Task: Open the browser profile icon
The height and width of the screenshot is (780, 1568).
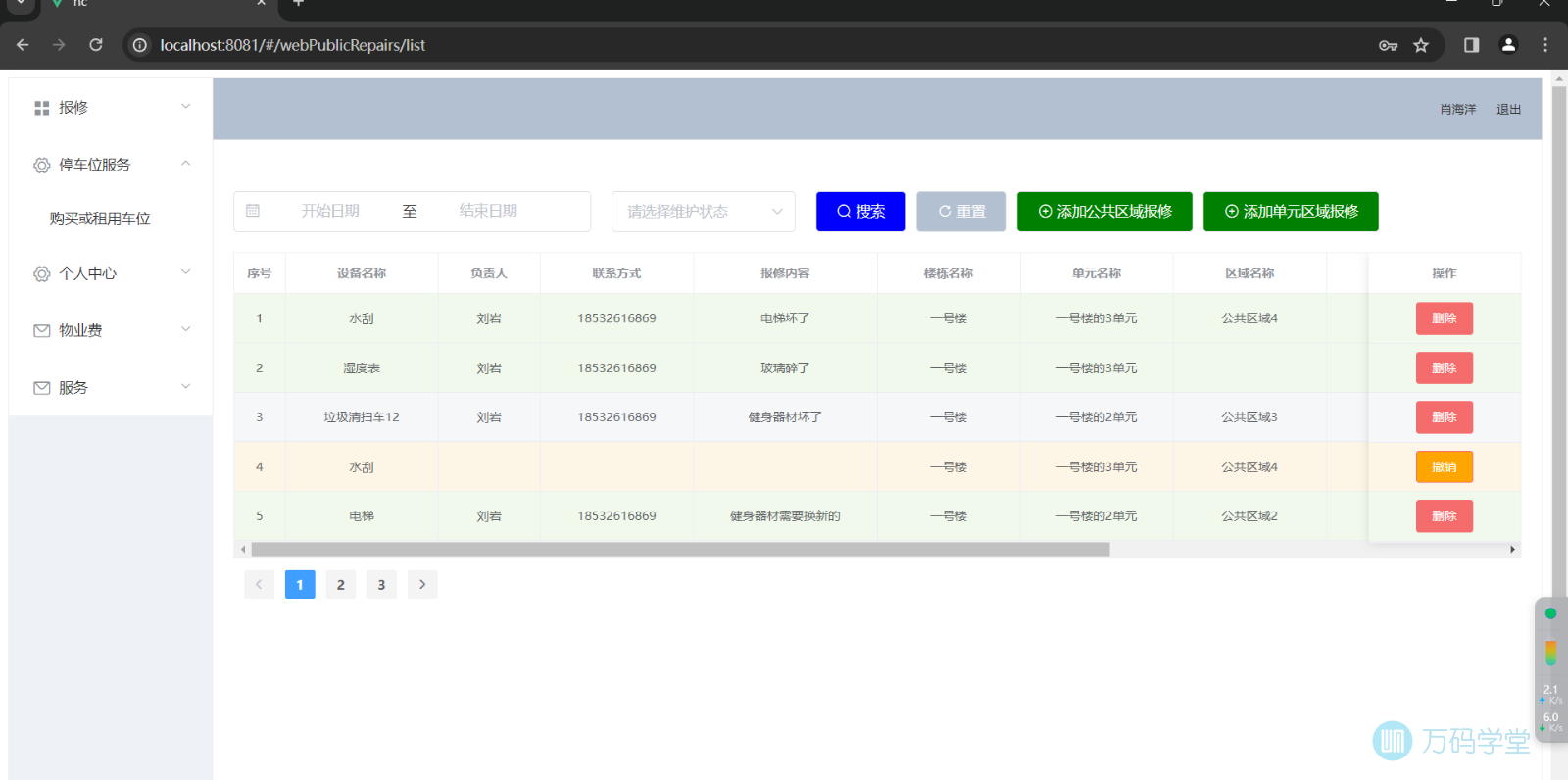Action: pos(1508,45)
